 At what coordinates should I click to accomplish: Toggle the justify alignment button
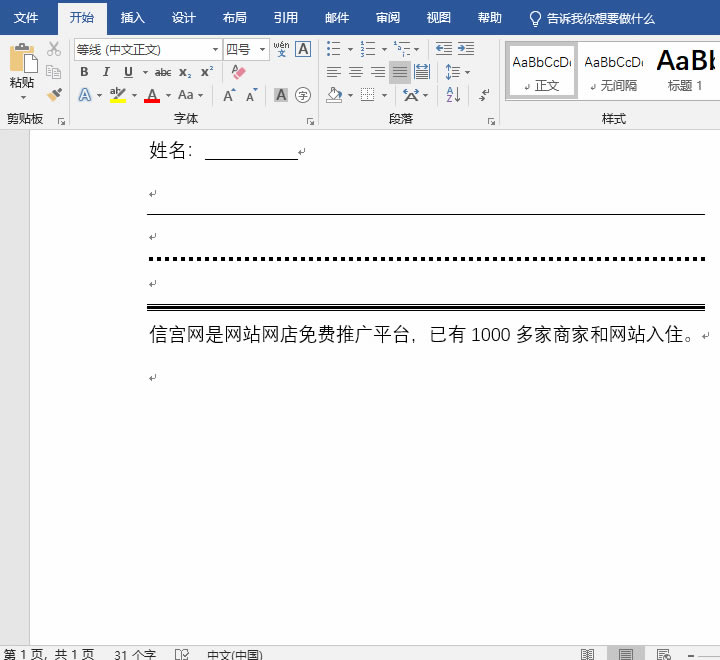[400, 72]
